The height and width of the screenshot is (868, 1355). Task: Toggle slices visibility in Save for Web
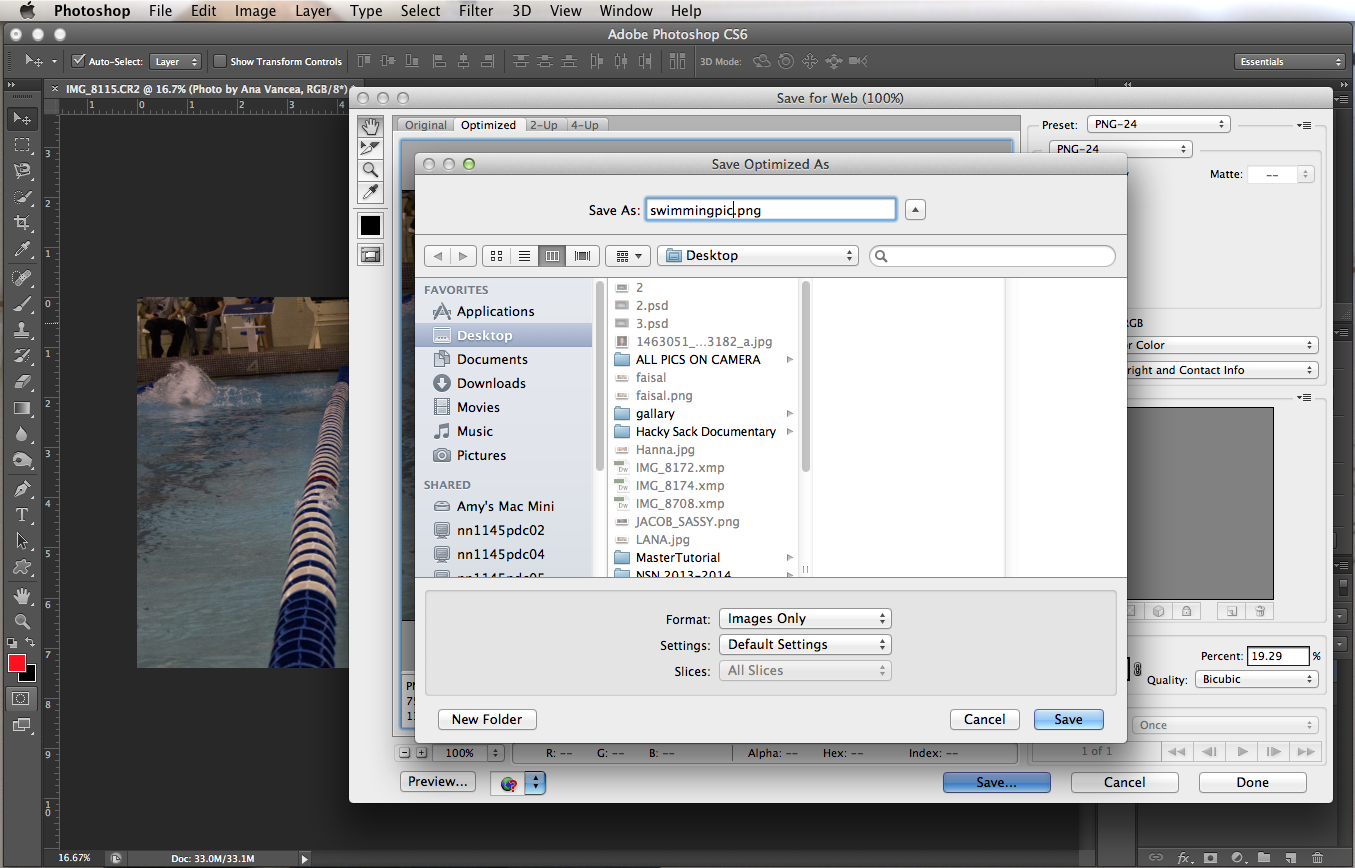click(x=370, y=255)
